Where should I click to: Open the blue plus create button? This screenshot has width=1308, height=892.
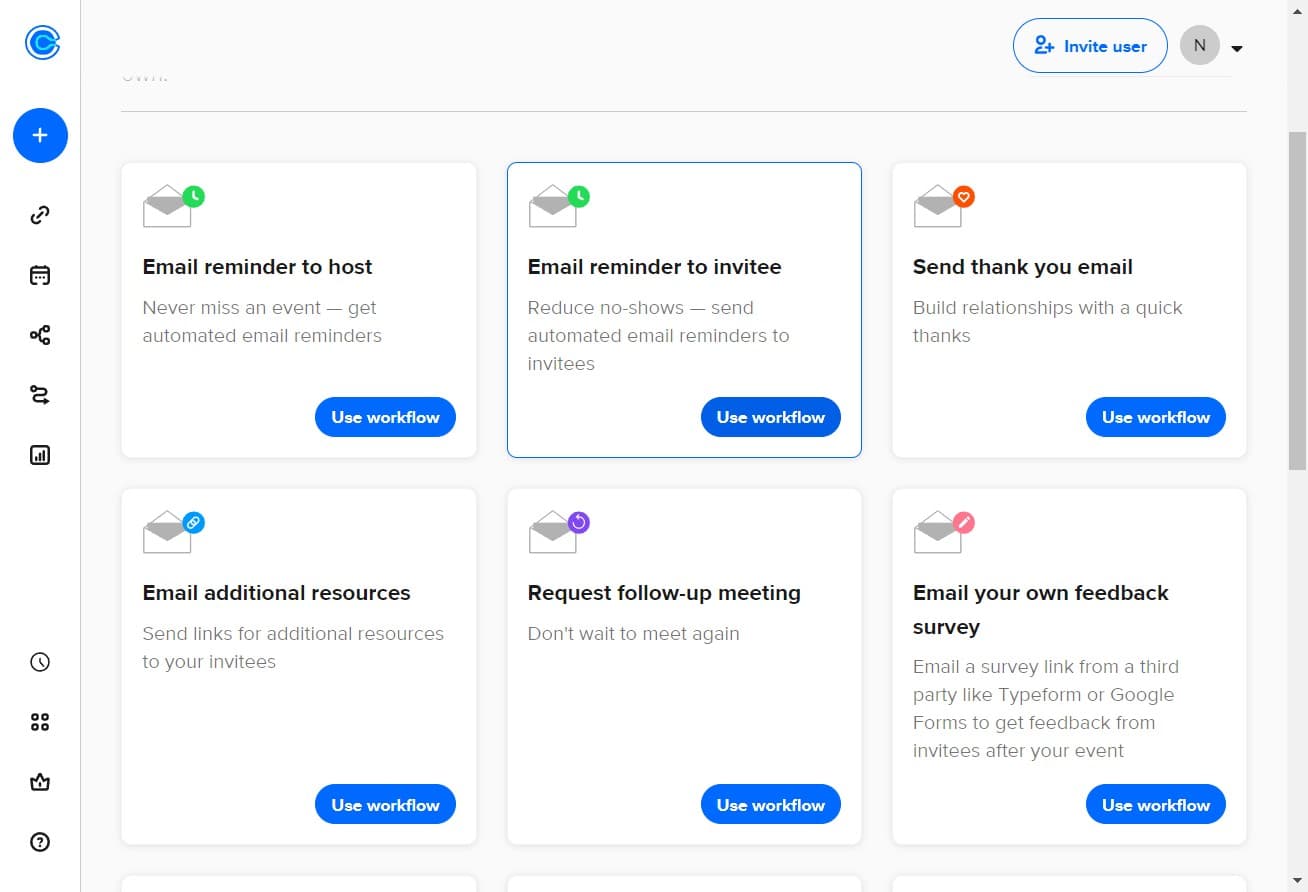click(x=40, y=135)
